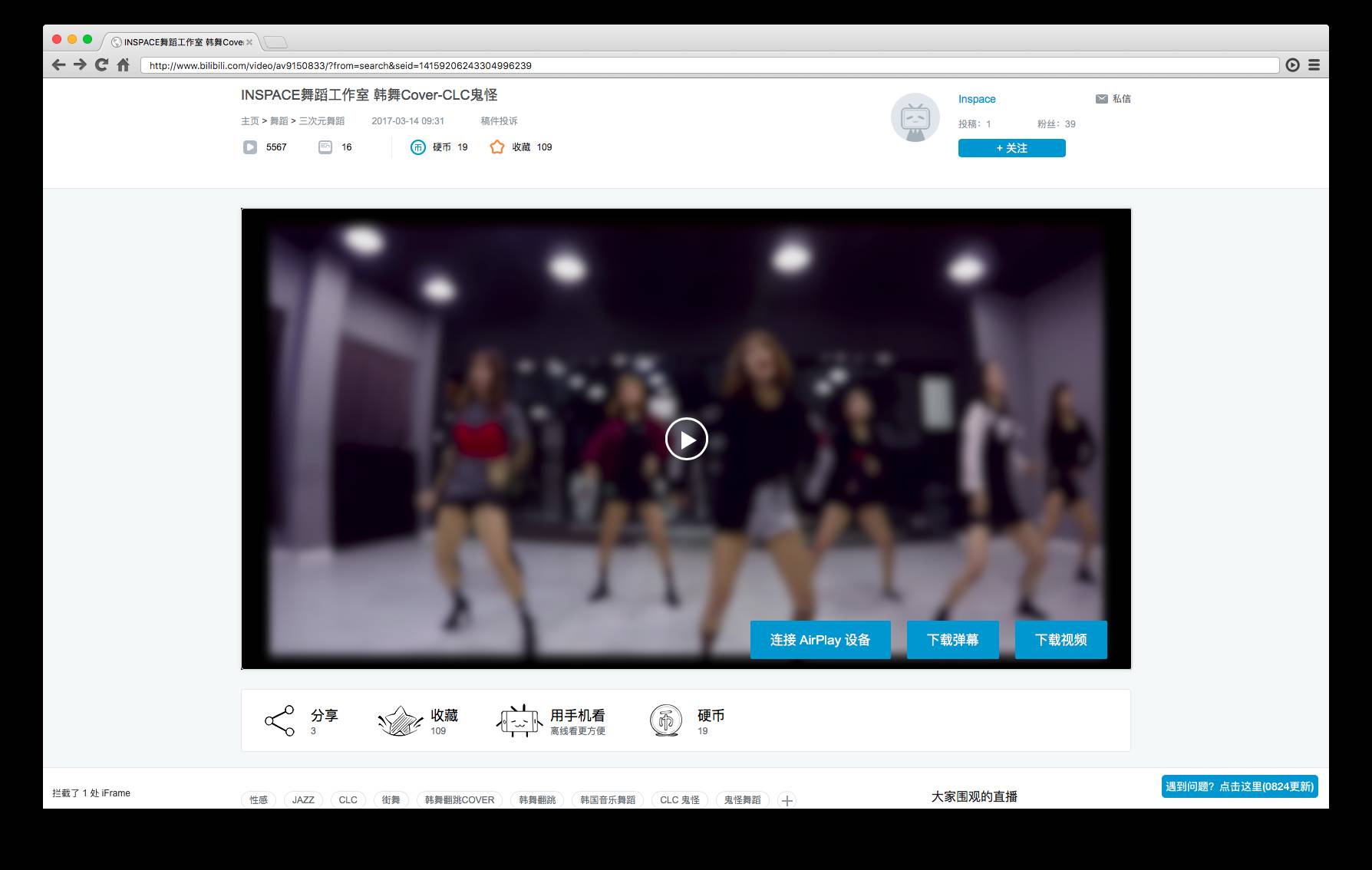
Task: Close the INSPACE舞蹈工作室 browser tab
Action: 249,42
